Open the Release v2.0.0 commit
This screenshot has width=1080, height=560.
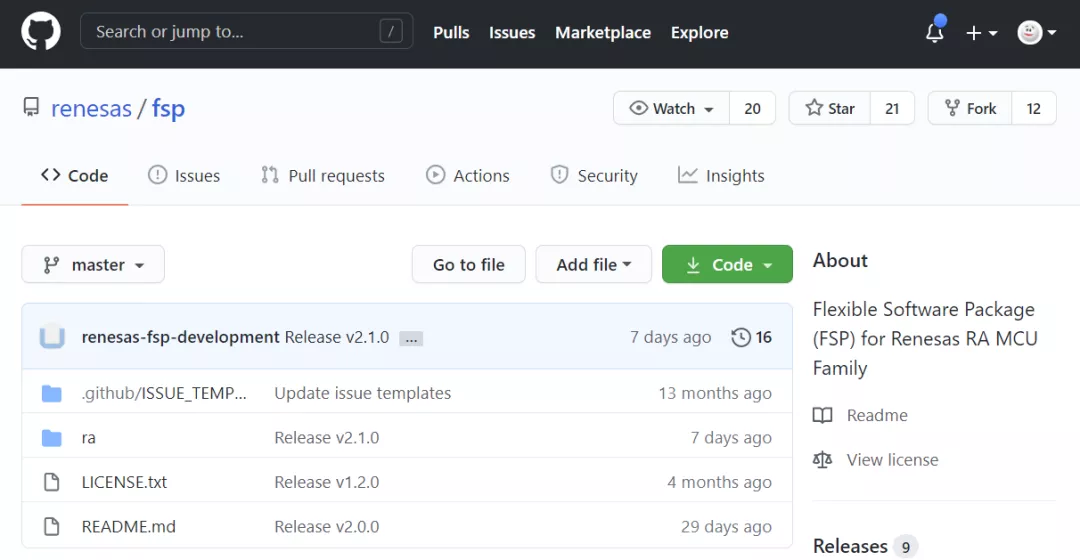click(326, 526)
